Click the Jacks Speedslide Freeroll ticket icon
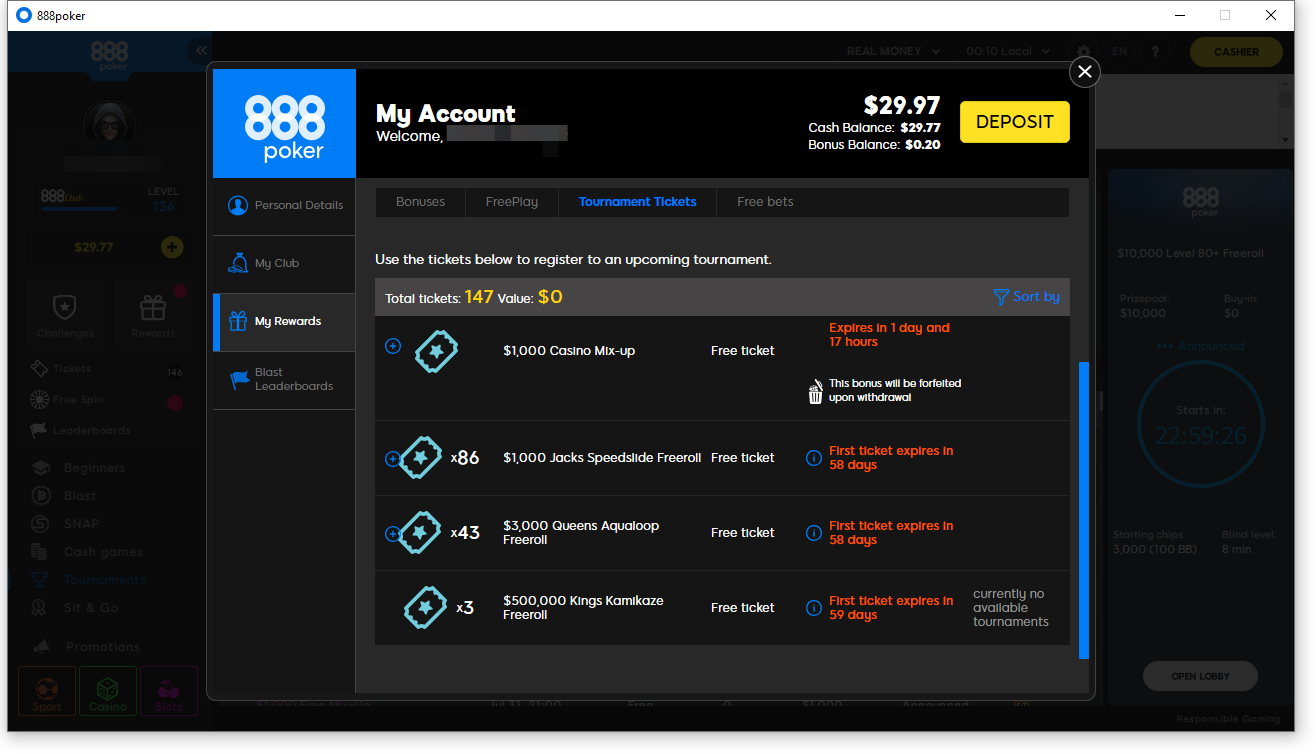The width and height of the screenshot is (1316, 754). pos(421,458)
